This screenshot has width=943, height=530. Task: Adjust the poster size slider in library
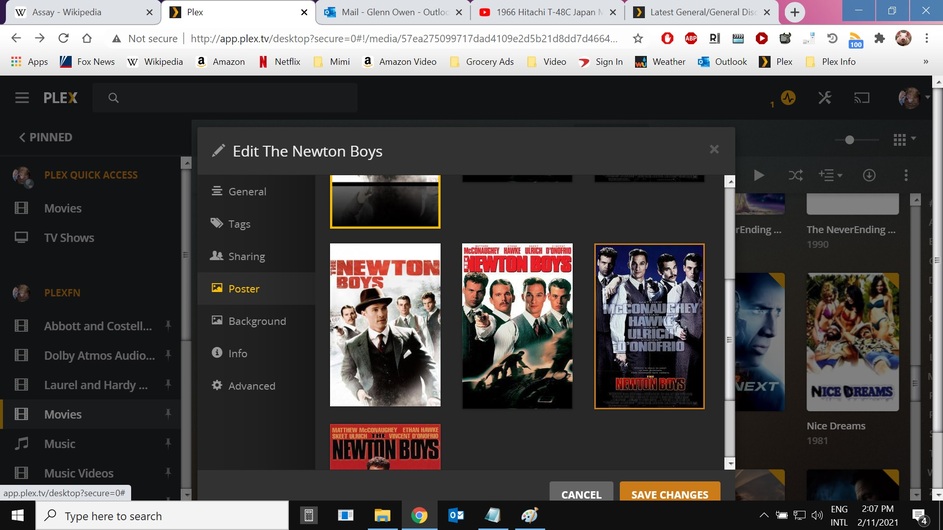click(x=849, y=140)
